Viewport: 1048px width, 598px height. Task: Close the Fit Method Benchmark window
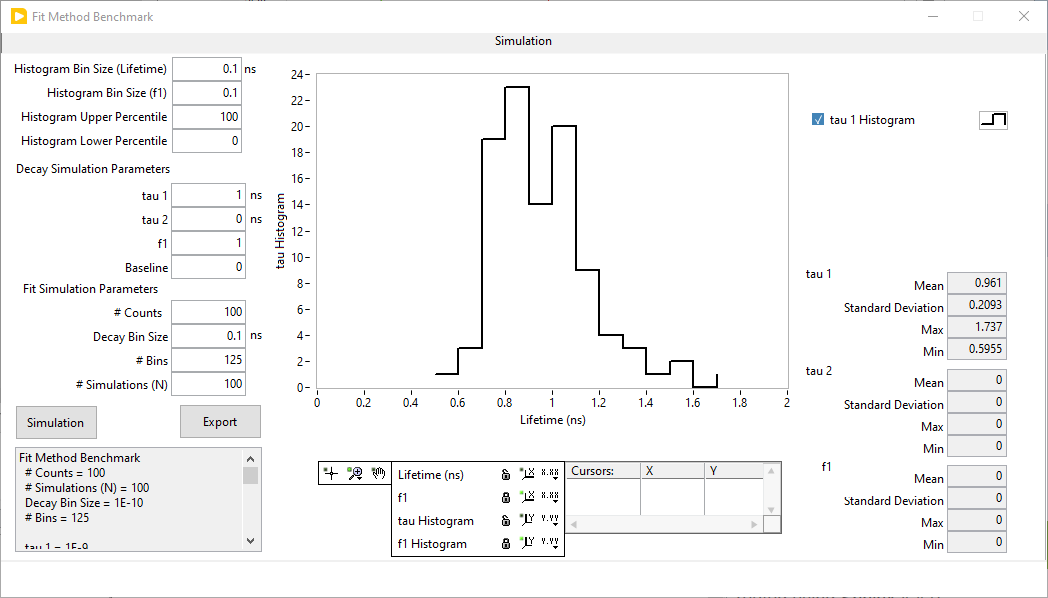1023,16
